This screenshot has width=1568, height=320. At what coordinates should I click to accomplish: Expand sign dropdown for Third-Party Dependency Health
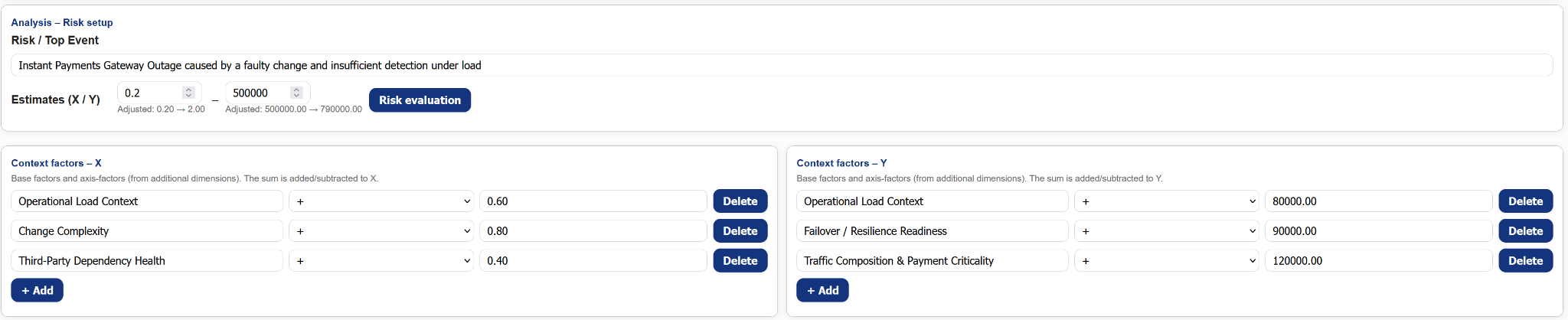pos(381,261)
